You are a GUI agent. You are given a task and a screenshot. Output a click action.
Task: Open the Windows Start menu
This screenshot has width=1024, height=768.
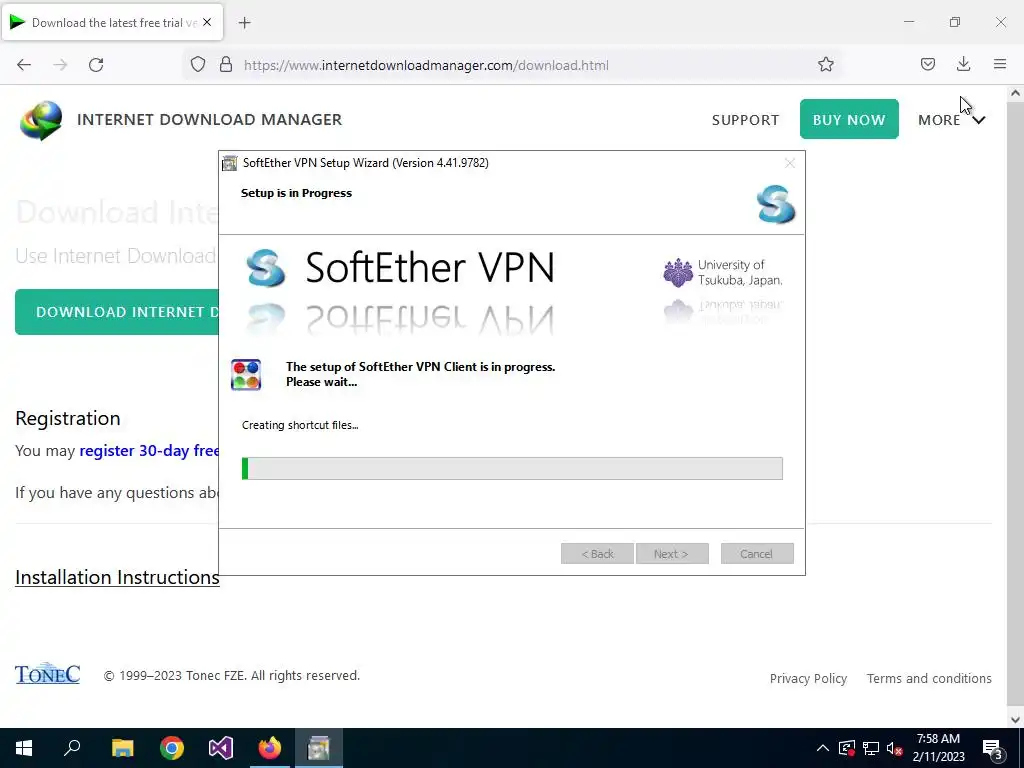point(24,748)
